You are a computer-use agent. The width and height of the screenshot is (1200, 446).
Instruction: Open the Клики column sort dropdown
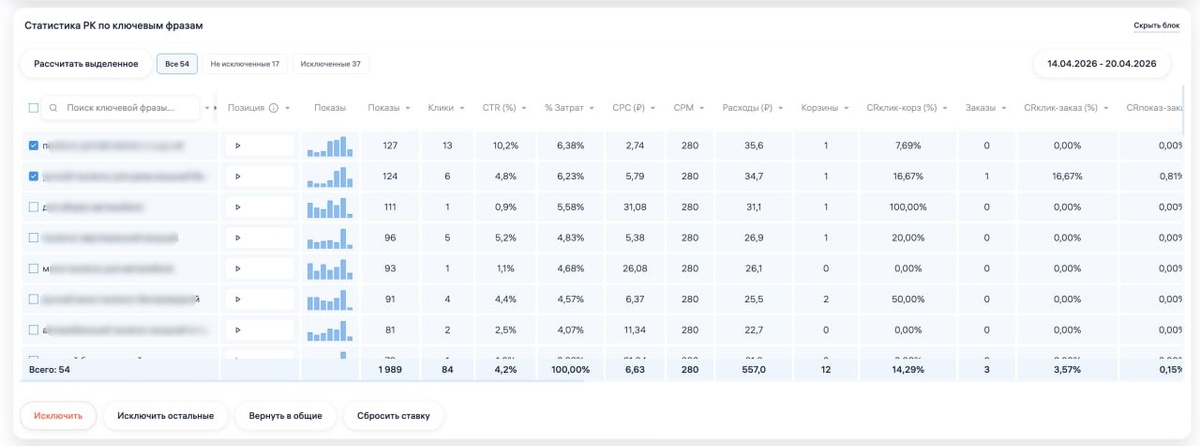462,108
